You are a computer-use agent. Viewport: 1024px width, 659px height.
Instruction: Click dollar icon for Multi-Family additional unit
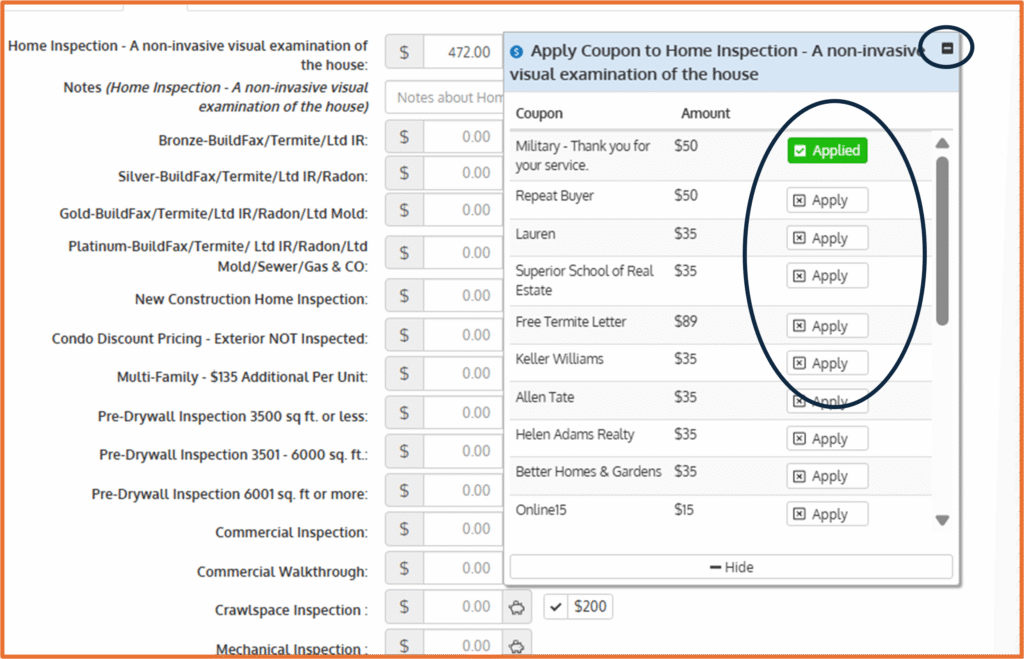point(404,374)
